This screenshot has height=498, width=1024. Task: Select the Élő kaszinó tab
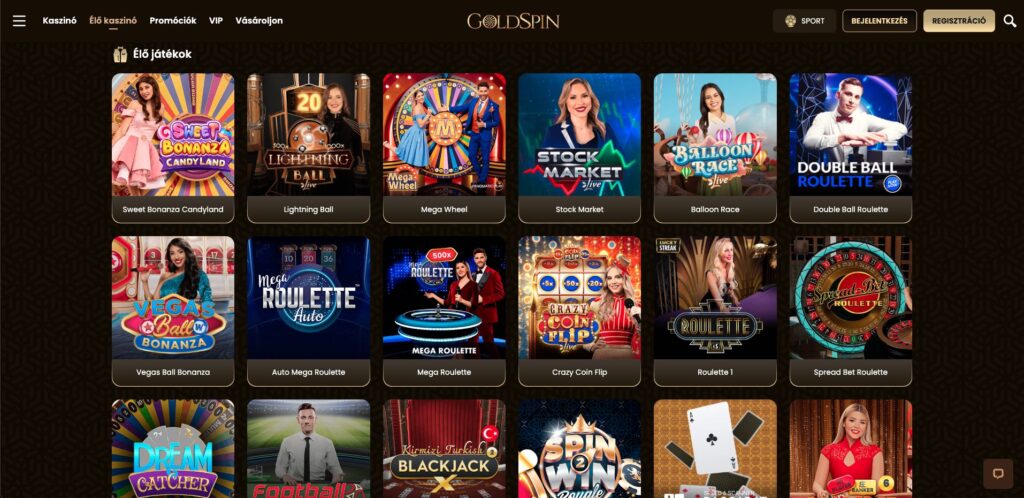(113, 21)
